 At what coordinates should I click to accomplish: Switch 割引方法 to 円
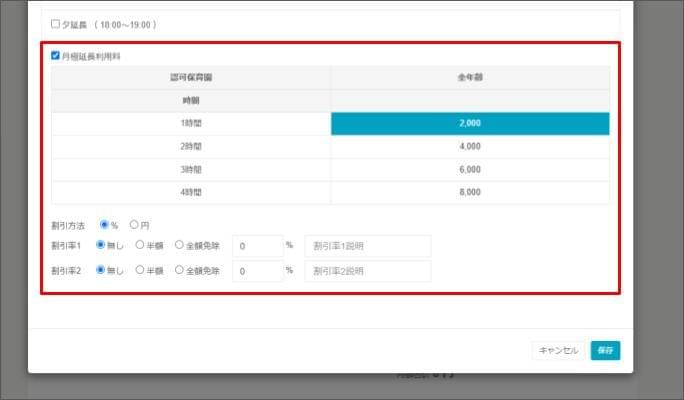point(134,225)
